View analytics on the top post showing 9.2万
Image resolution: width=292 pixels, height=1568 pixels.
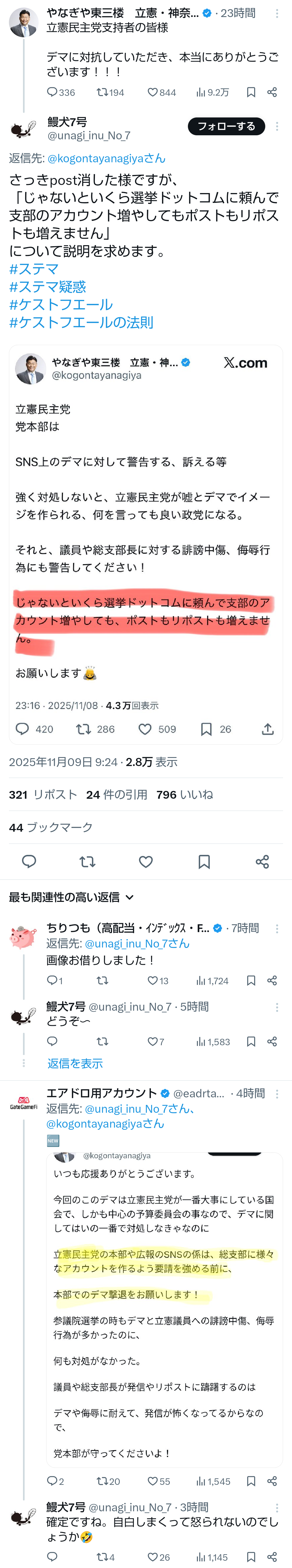point(212,93)
